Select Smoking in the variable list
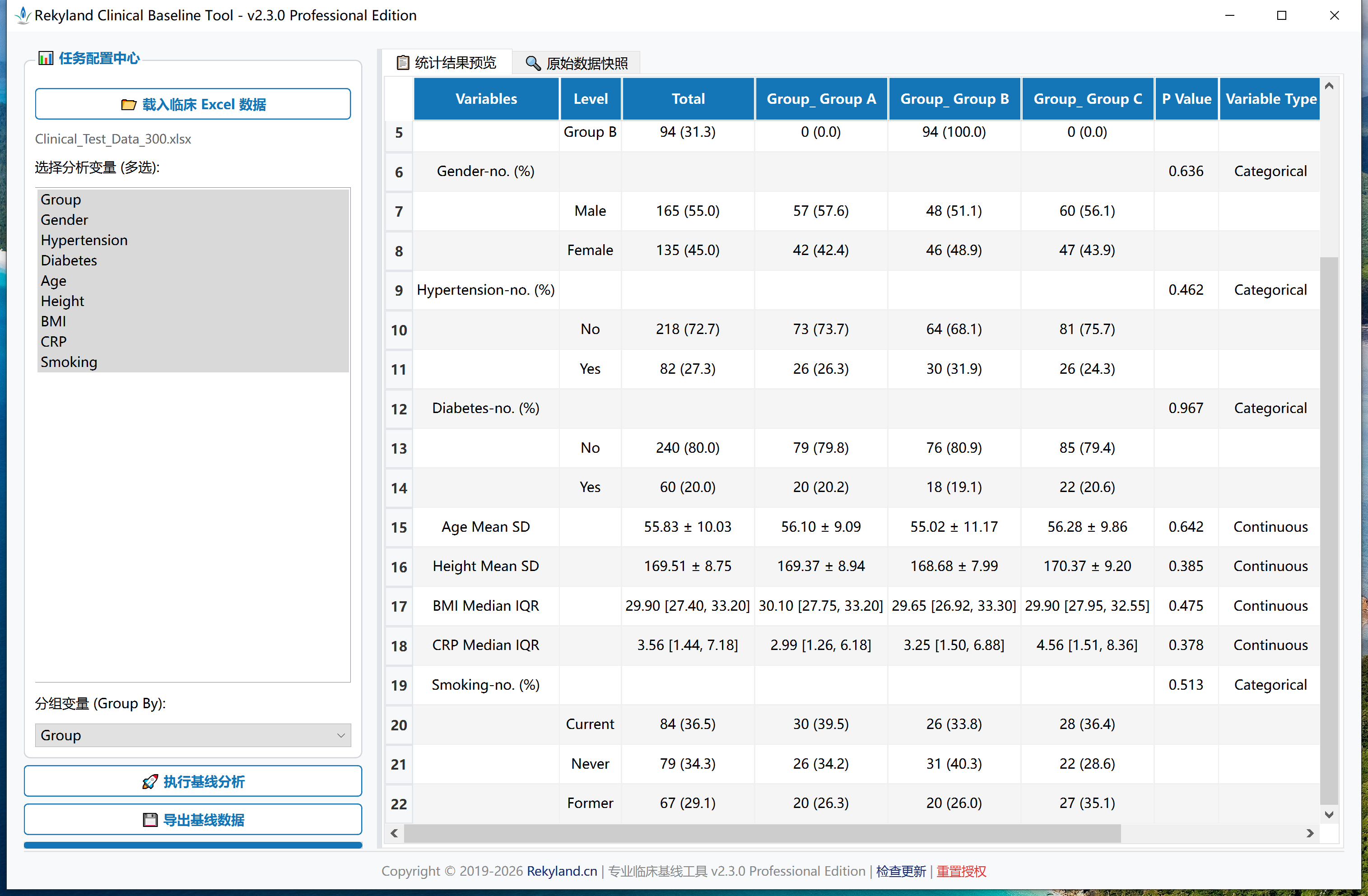The width and height of the screenshot is (1368, 896). point(69,362)
